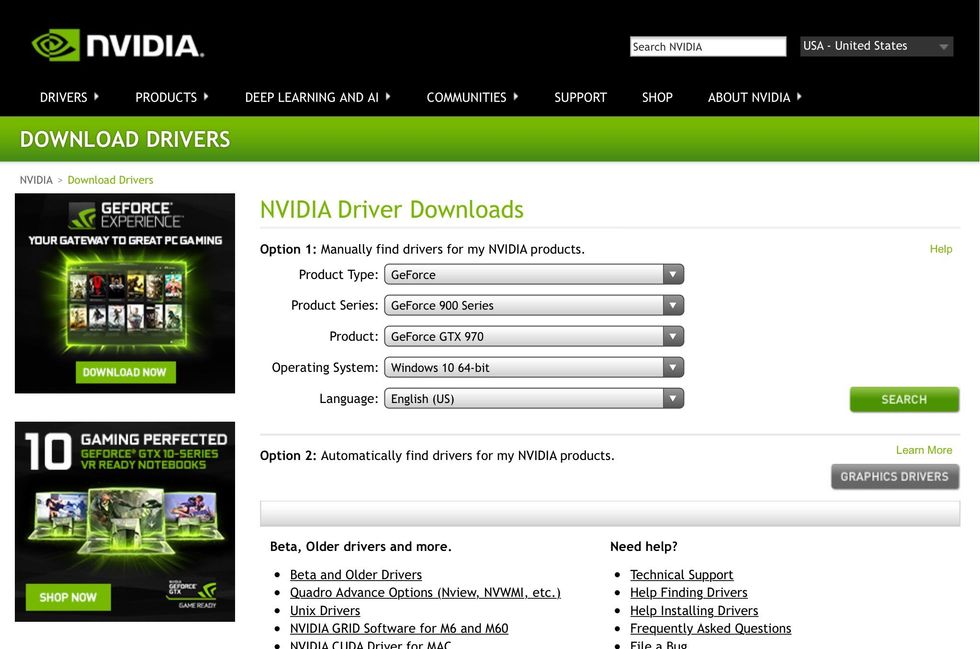Click DOWNLOAD NOW in the GeForce Experience banner
The width and height of the screenshot is (980, 649).
coord(125,371)
